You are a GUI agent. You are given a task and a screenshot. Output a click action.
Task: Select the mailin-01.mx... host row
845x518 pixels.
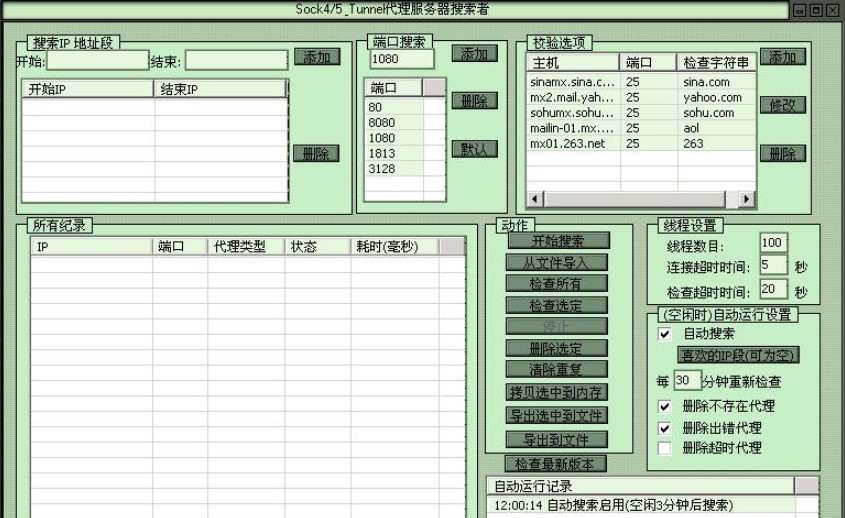click(x=641, y=128)
